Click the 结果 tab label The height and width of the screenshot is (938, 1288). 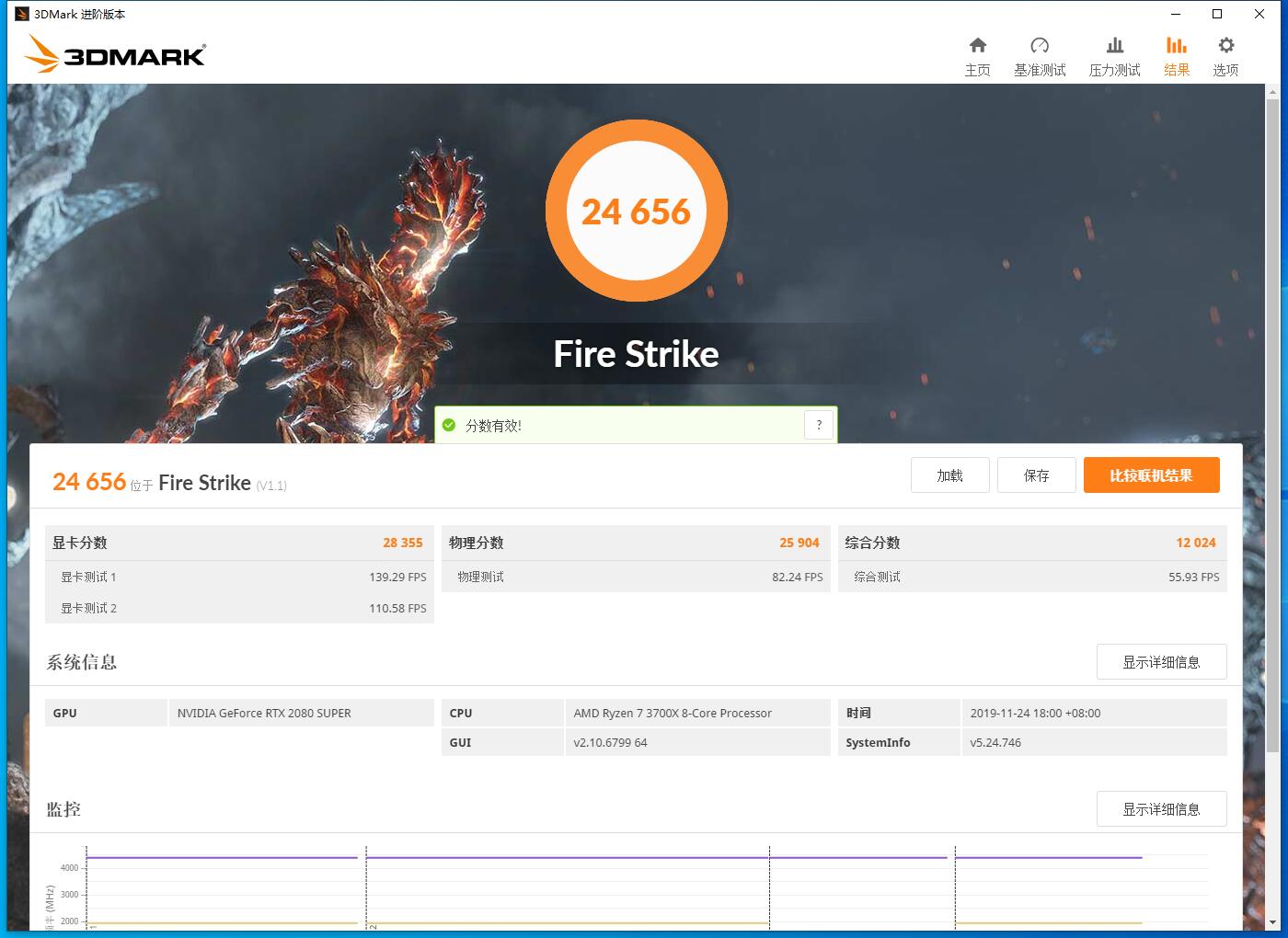coord(1177,70)
